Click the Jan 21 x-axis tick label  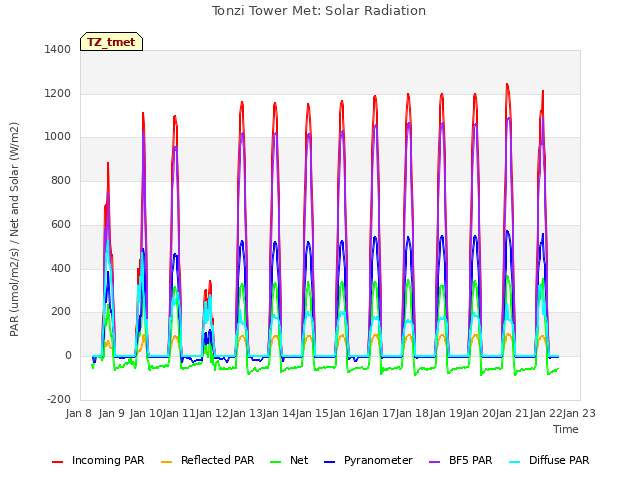[513, 413]
